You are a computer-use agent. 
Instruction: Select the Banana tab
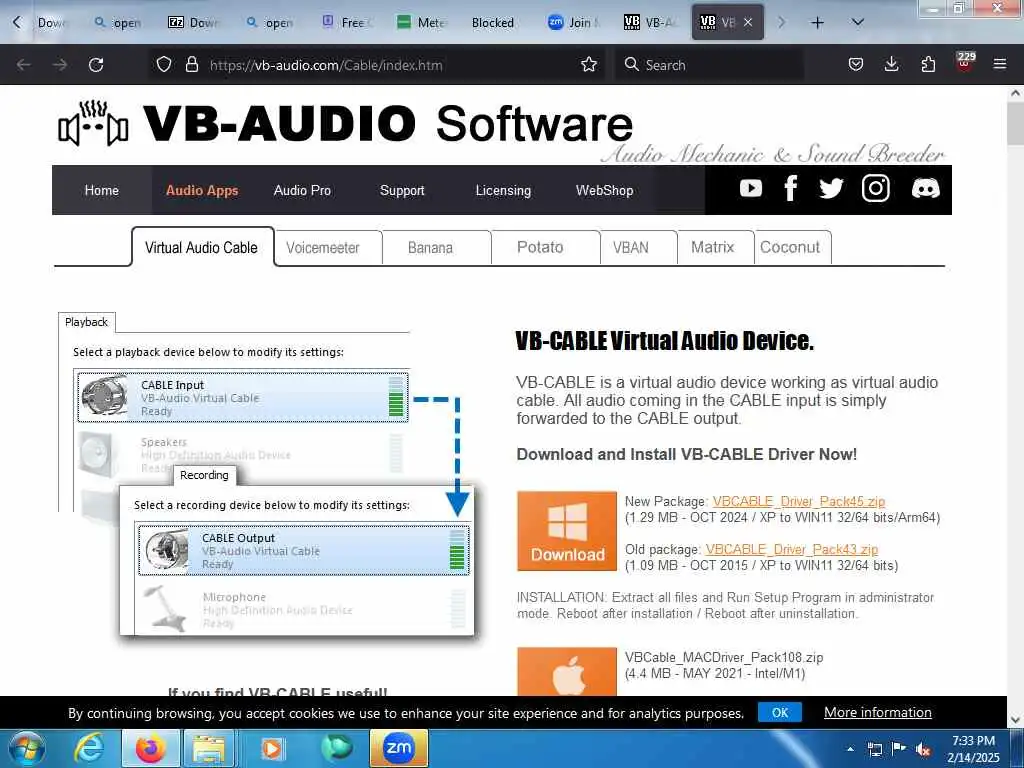click(430, 248)
